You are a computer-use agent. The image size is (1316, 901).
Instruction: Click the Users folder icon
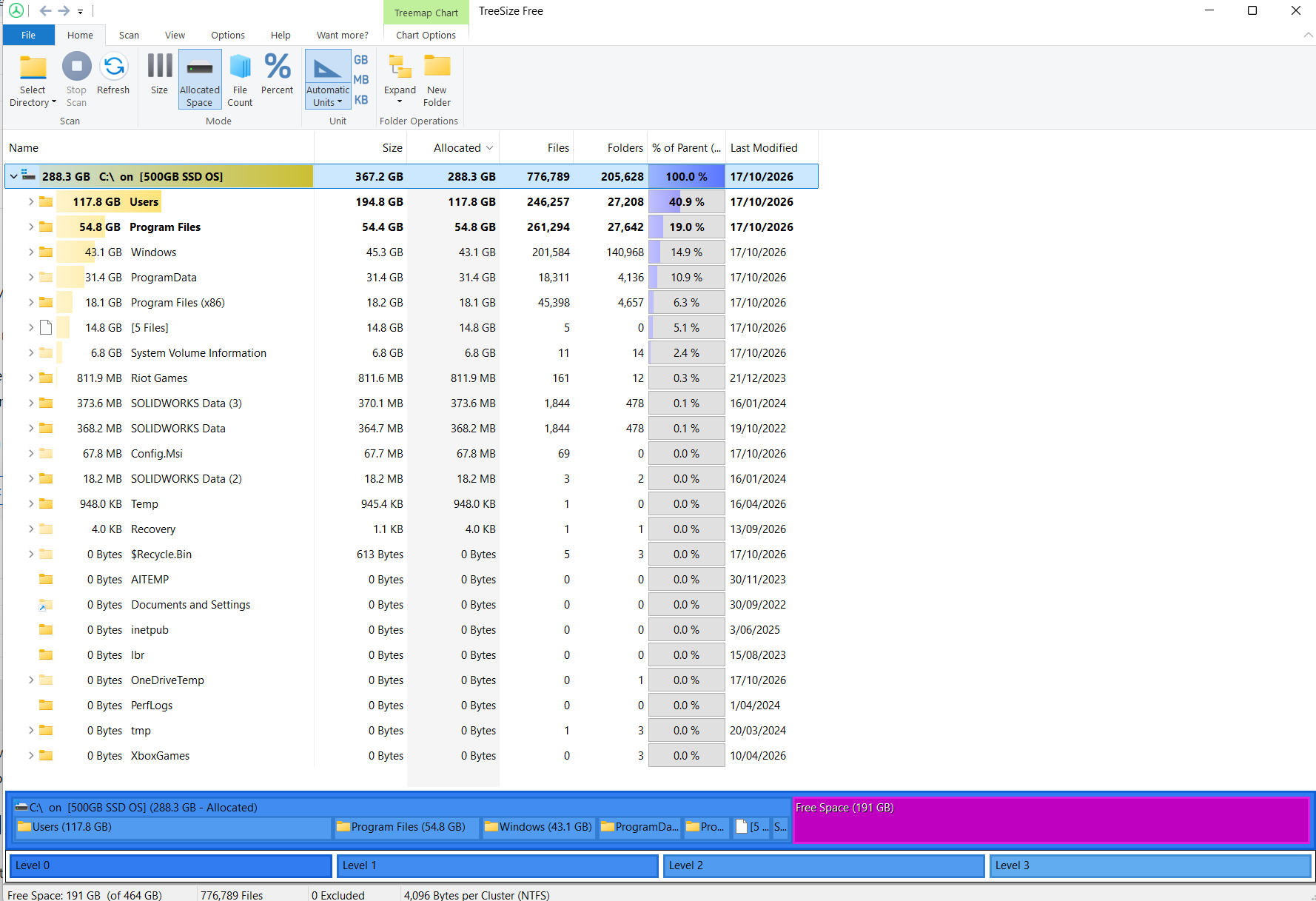coord(46,201)
